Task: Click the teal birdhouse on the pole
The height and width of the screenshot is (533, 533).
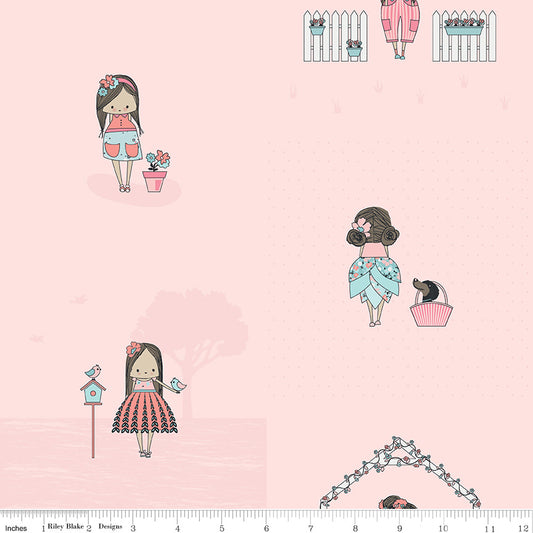Action: [x=93, y=392]
